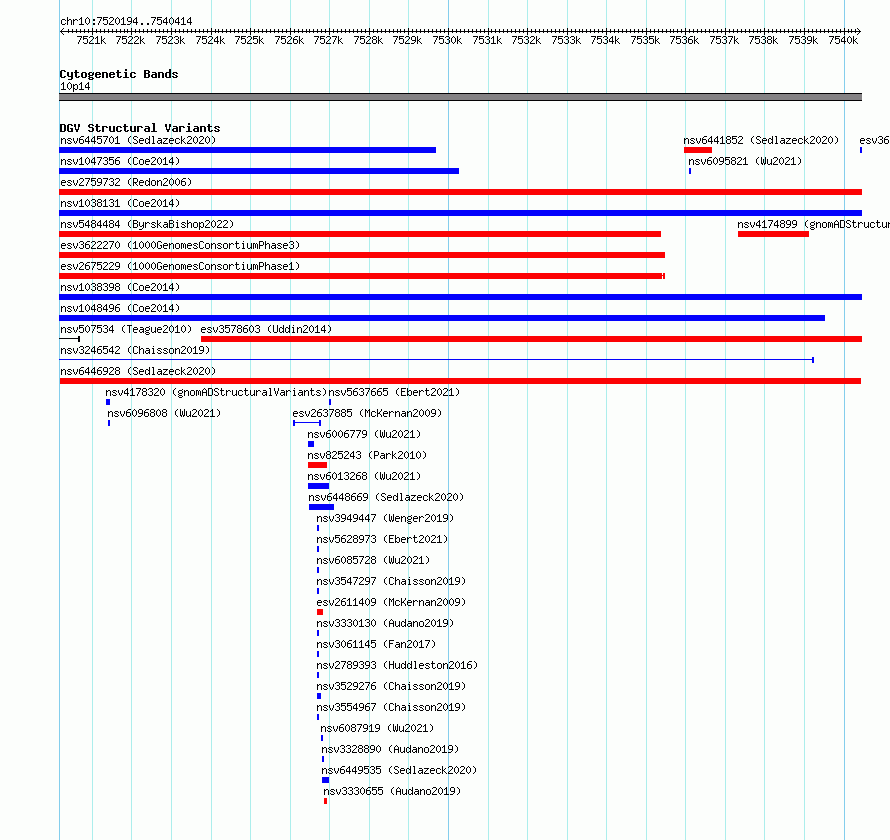Click the nsv4174899 gnomAD variant label
The image size is (890, 840).
coord(813,224)
